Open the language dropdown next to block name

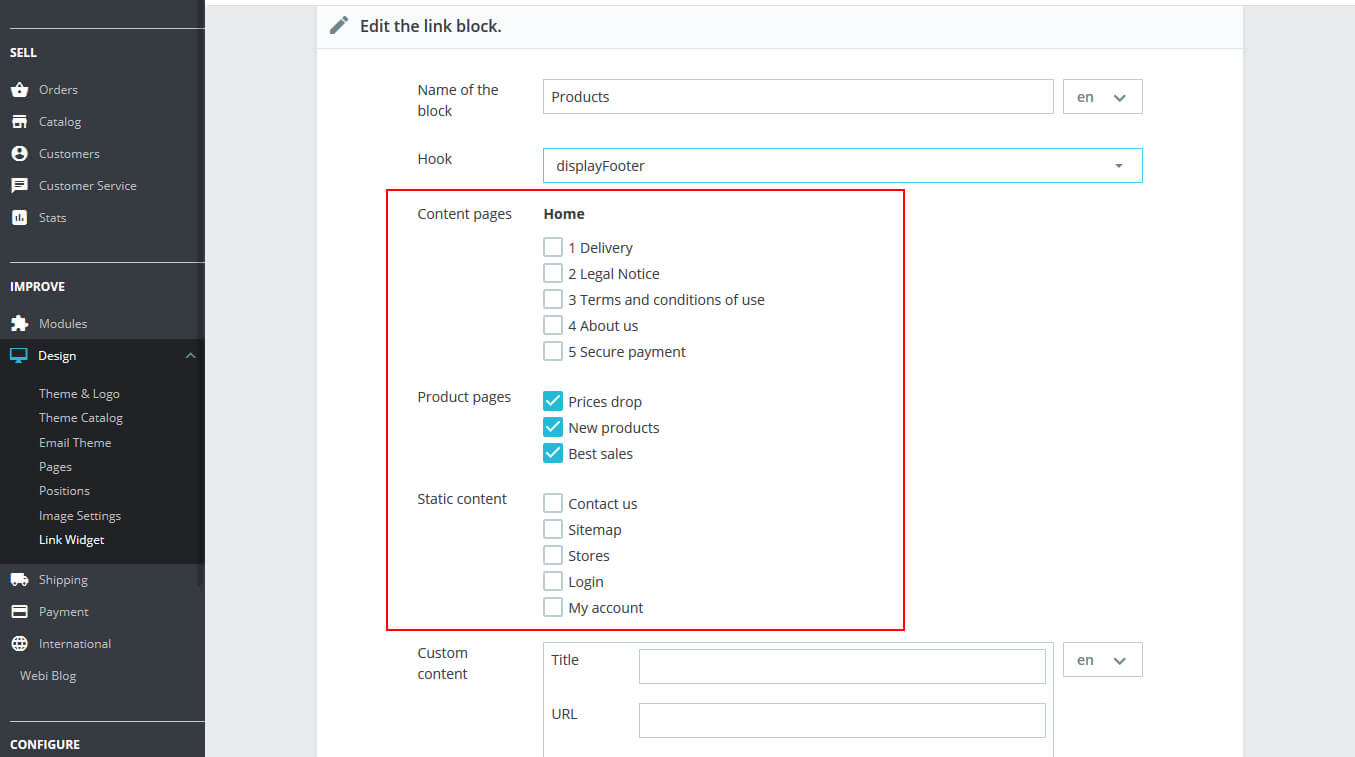[x=1102, y=96]
